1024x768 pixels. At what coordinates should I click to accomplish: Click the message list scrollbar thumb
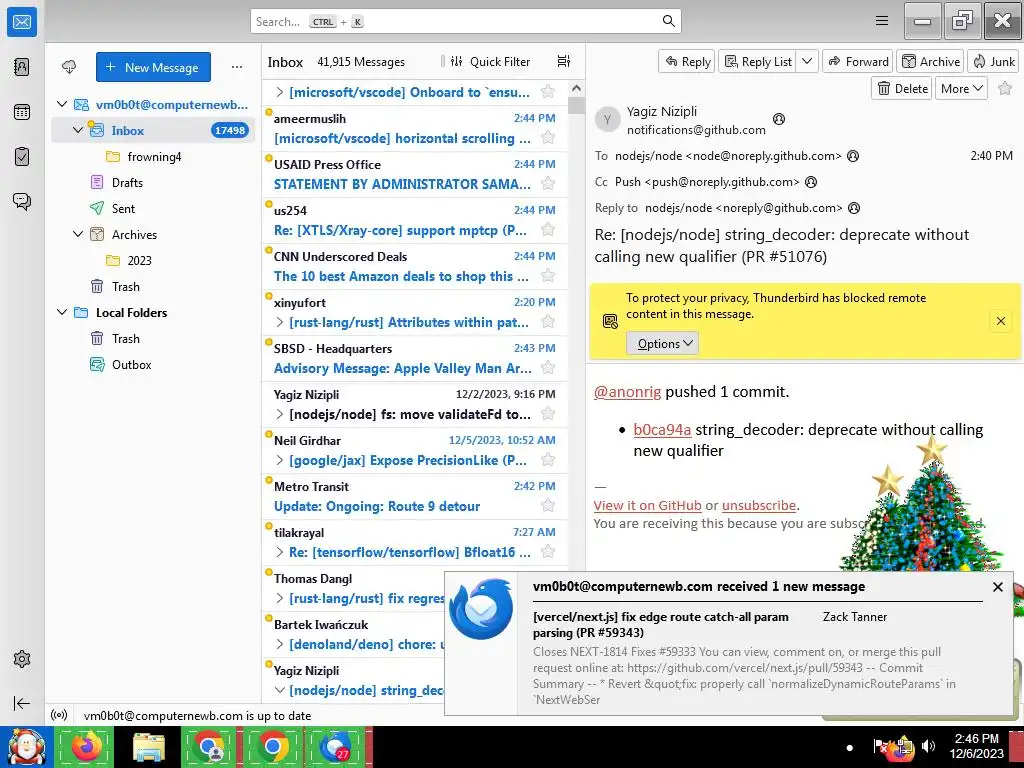(x=576, y=105)
